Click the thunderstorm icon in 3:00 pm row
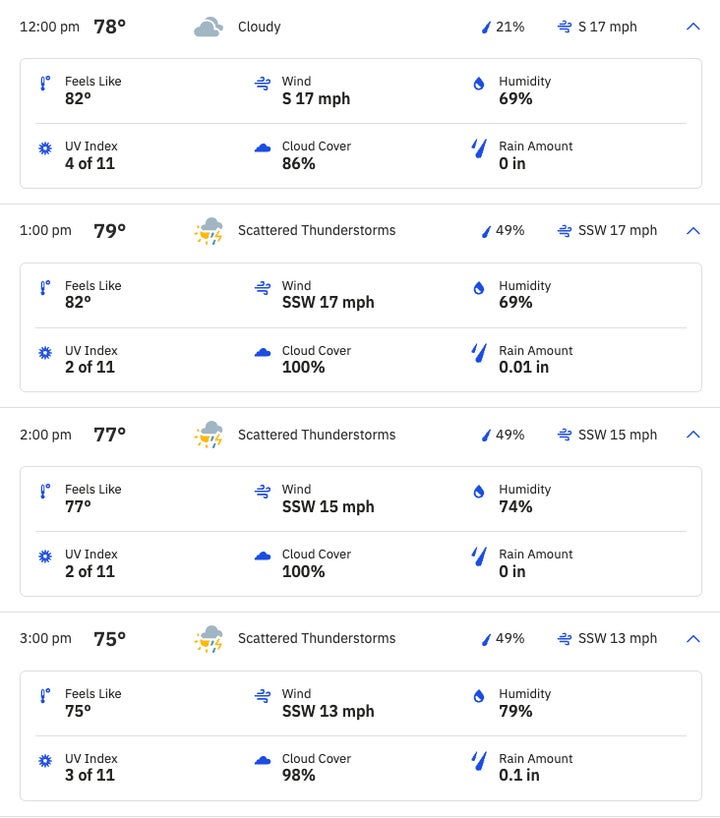720x818 pixels. (208, 639)
